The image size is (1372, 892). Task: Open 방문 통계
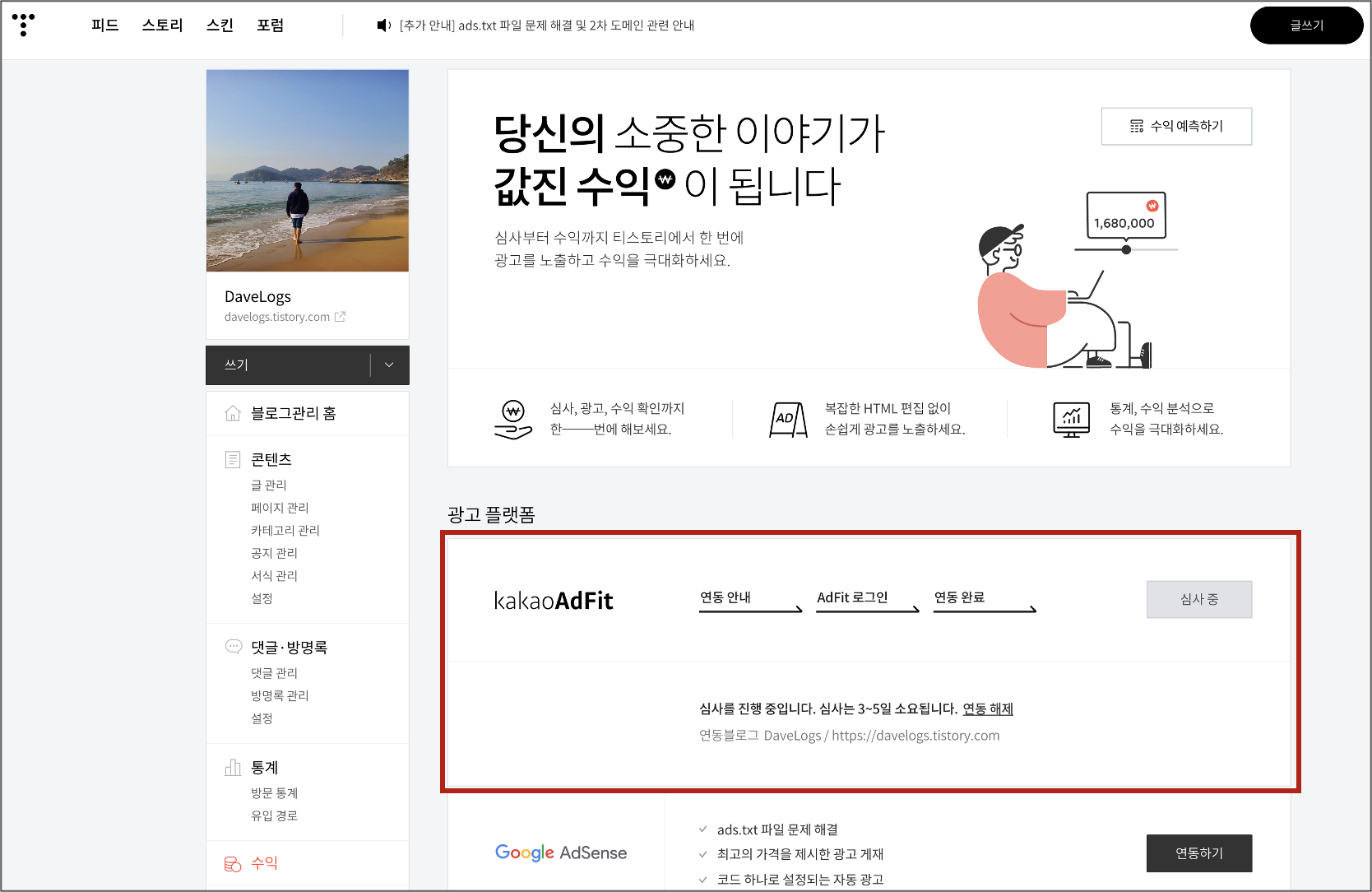[x=274, y=792]
